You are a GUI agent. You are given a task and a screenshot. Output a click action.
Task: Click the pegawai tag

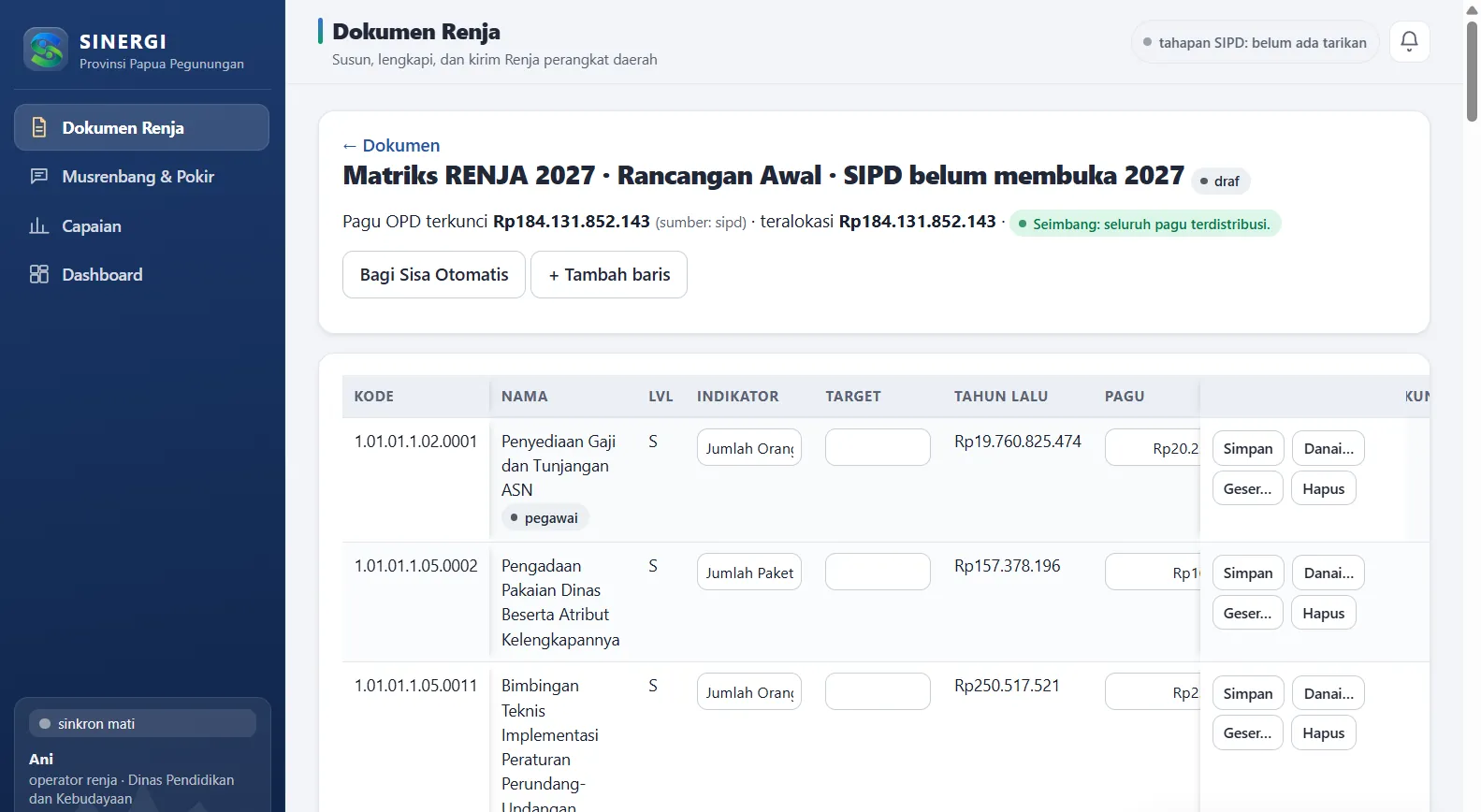click(x=544, y=517)
